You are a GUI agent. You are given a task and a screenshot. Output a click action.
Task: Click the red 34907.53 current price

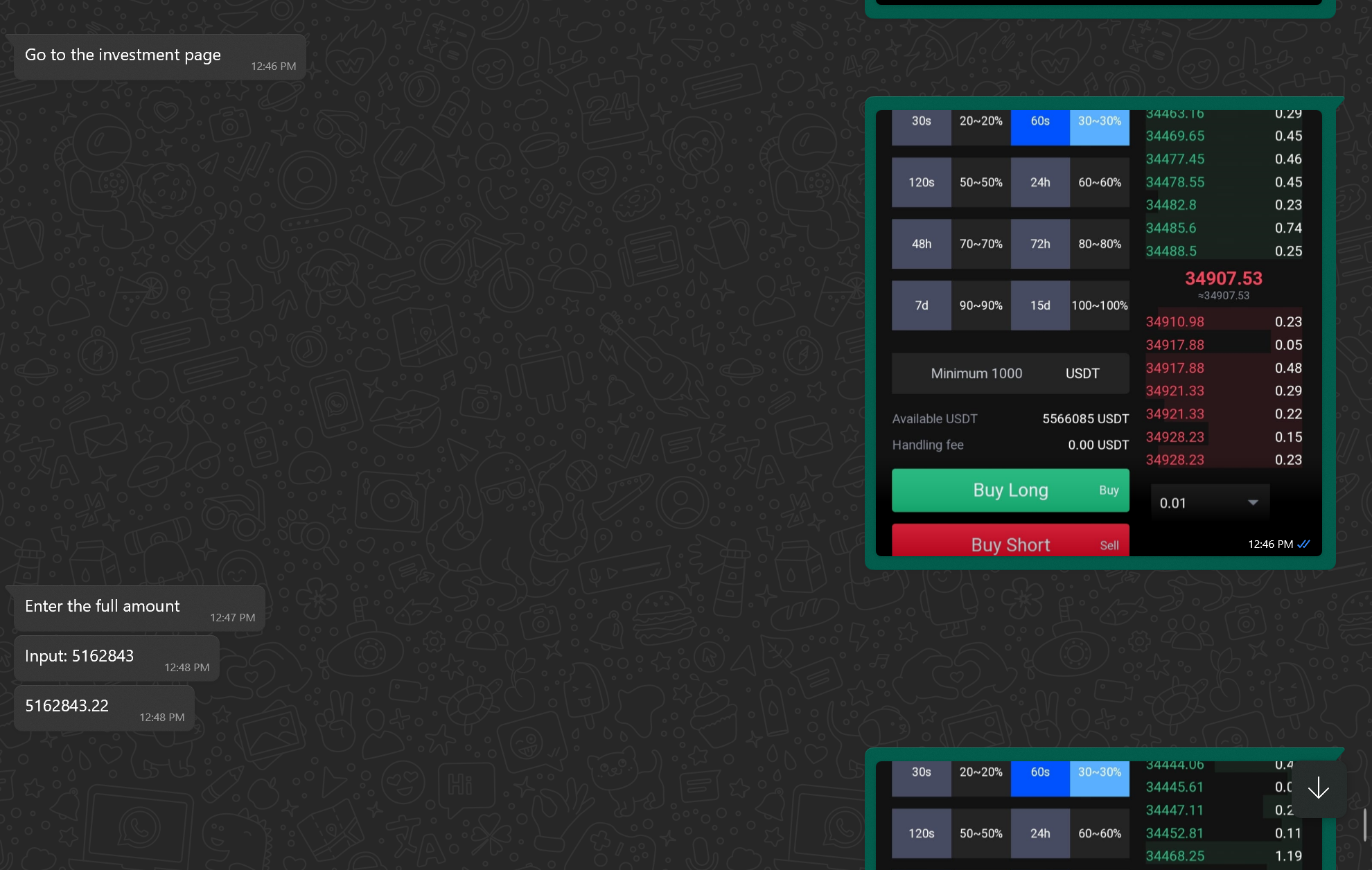[1223, 278]
